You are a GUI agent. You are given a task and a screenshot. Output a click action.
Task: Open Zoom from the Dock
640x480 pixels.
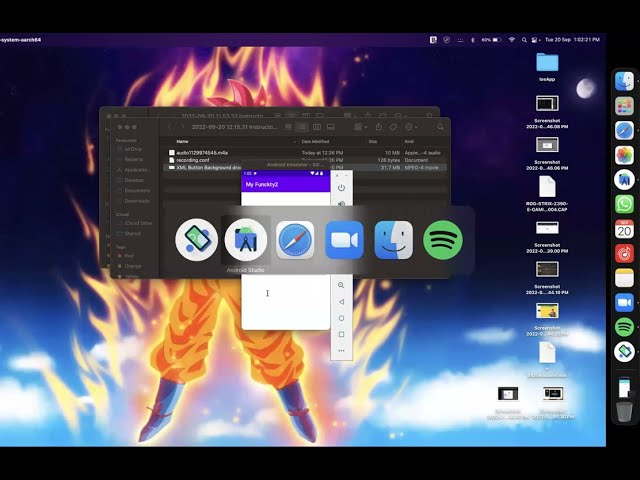click(x=624, y=302)
